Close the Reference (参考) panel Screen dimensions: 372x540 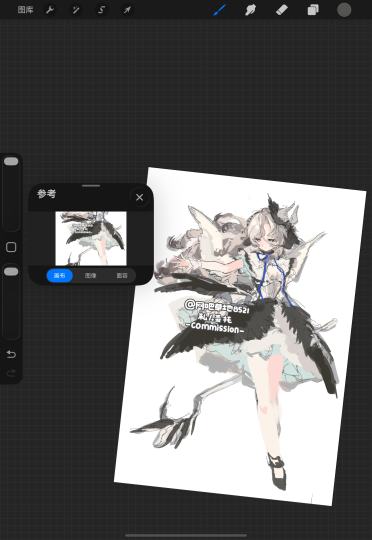point(139,197)
